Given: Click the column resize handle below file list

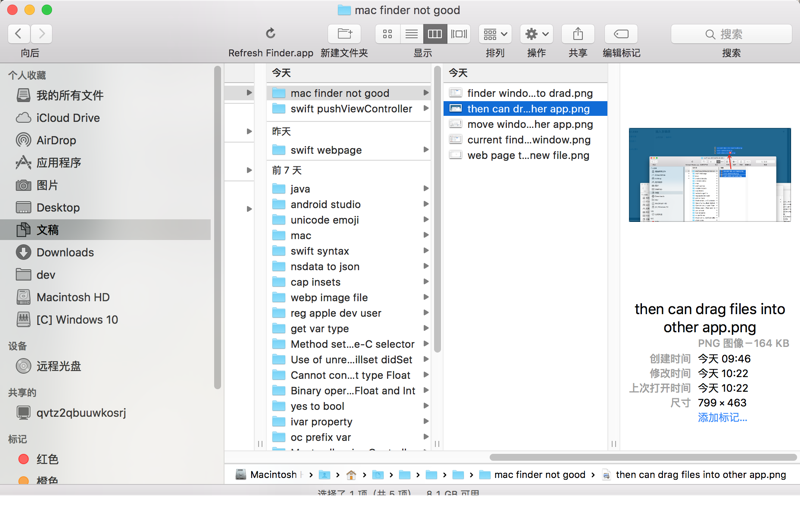Looking at the screenshot, I should (614, 444).
